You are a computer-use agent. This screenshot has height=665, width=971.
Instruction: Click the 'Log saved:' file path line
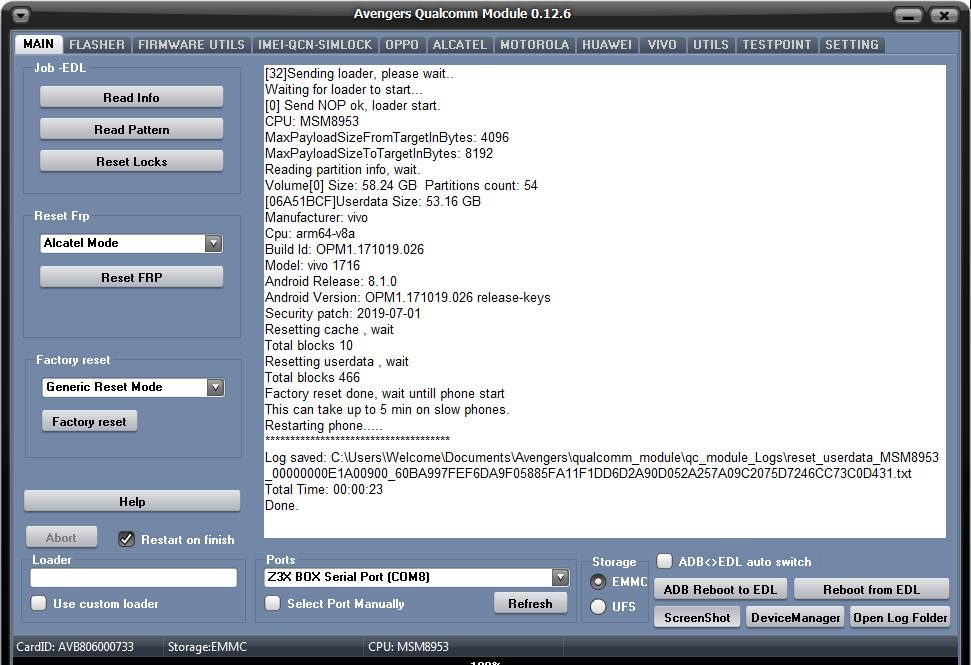602,466
